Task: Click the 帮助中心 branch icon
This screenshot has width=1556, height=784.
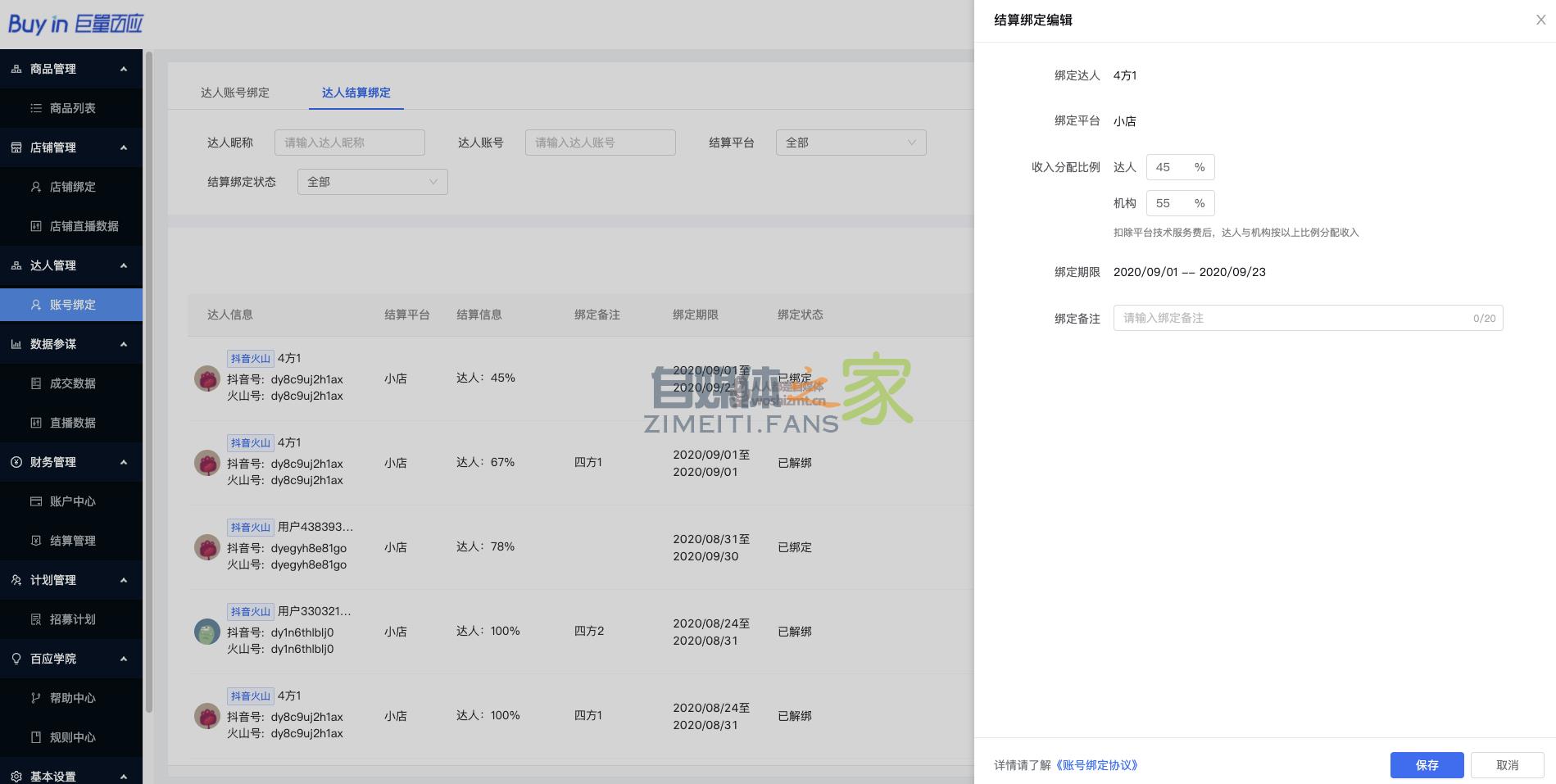Action: click(x=36, y=698)
